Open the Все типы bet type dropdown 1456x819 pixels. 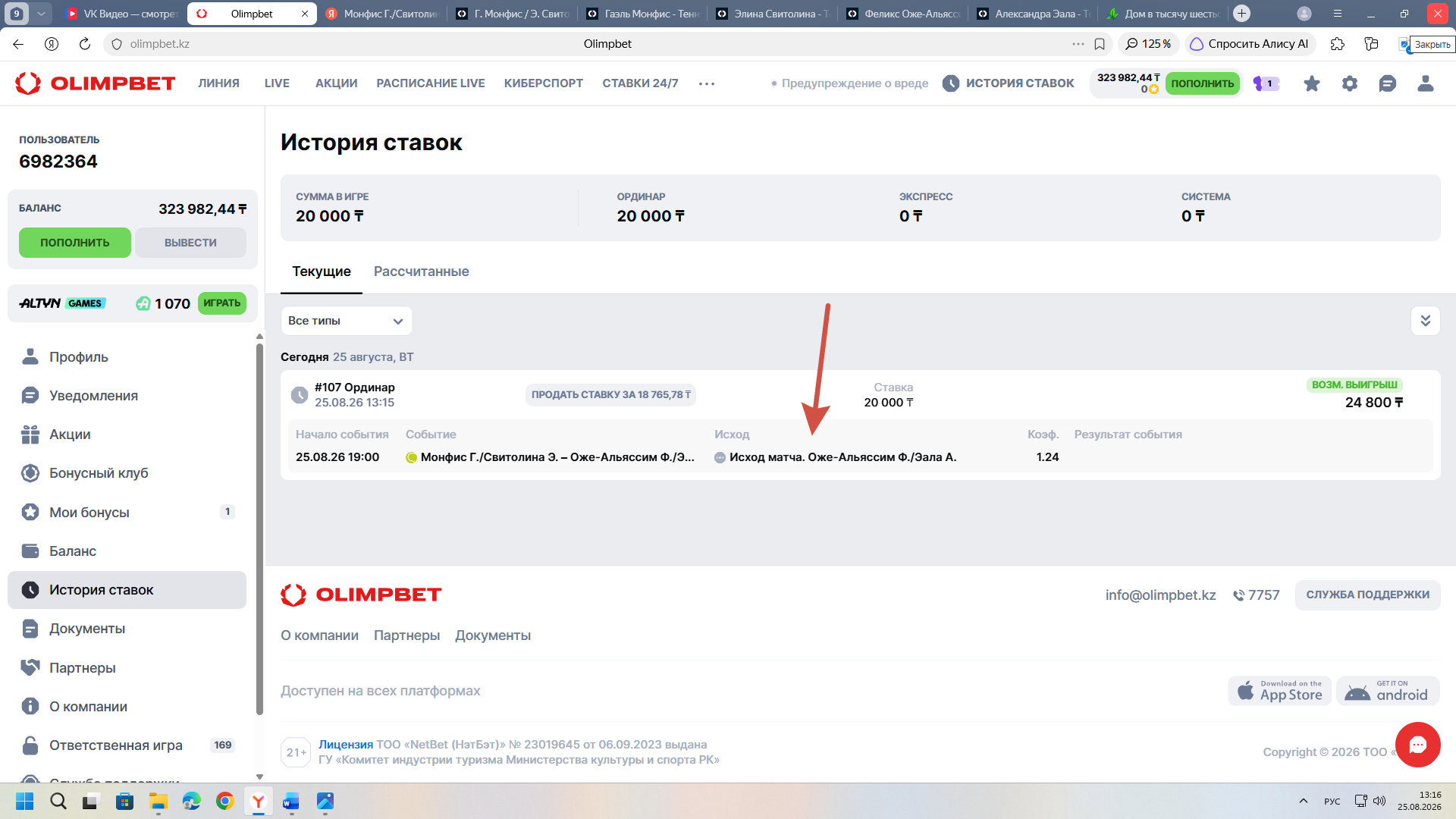coord(347,321)
